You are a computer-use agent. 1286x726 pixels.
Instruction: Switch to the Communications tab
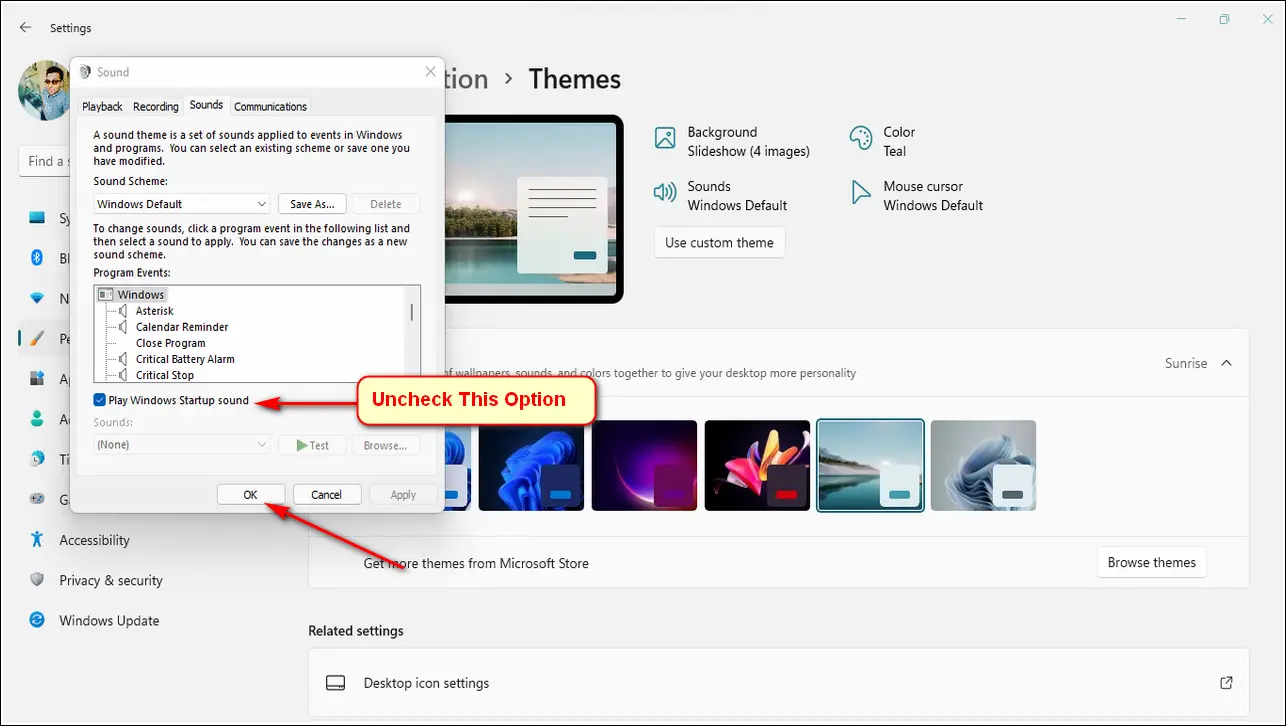tap(270, 106)
